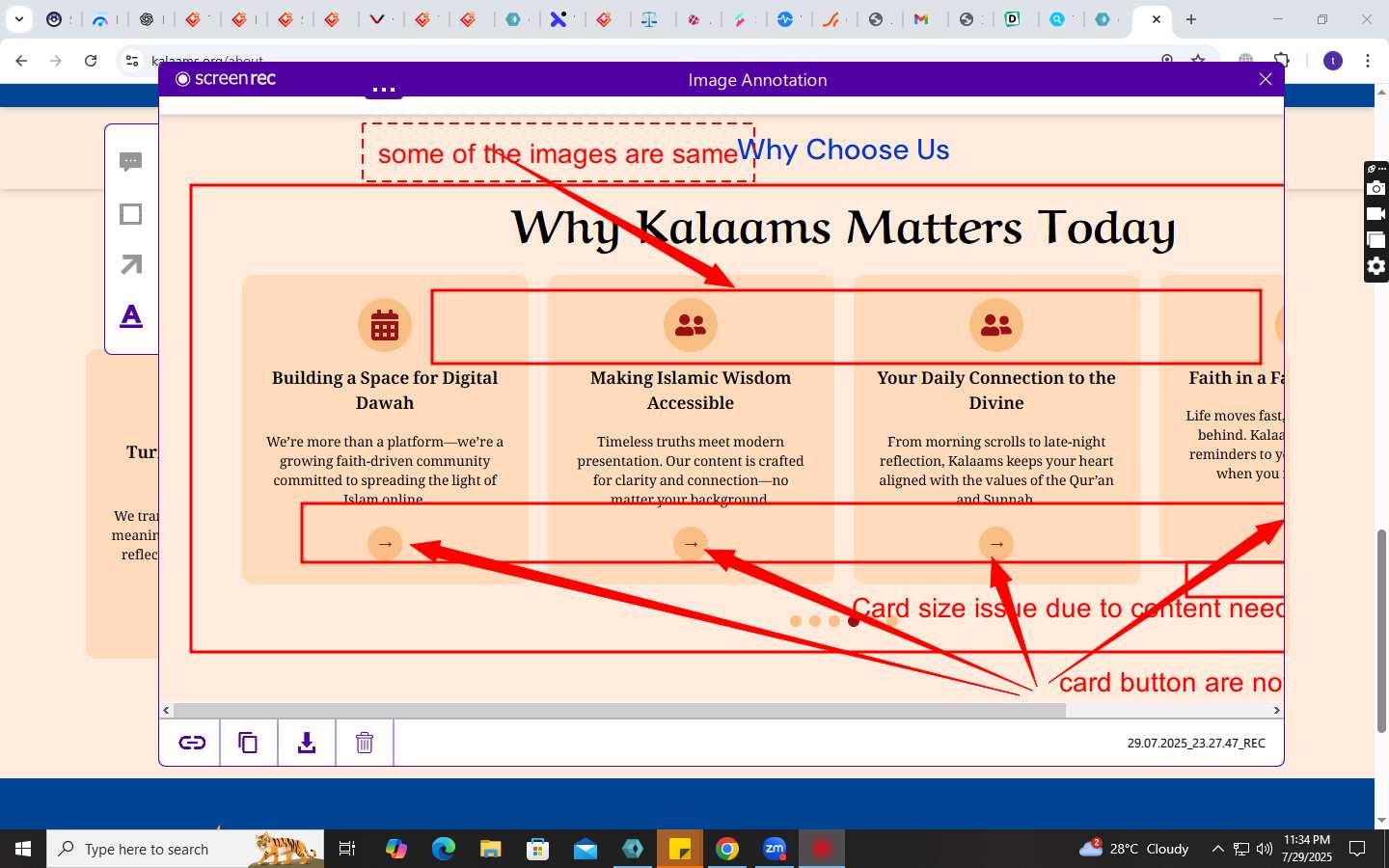
Task: Select the comment bubble annotation tool
Action: pos(131,162)
